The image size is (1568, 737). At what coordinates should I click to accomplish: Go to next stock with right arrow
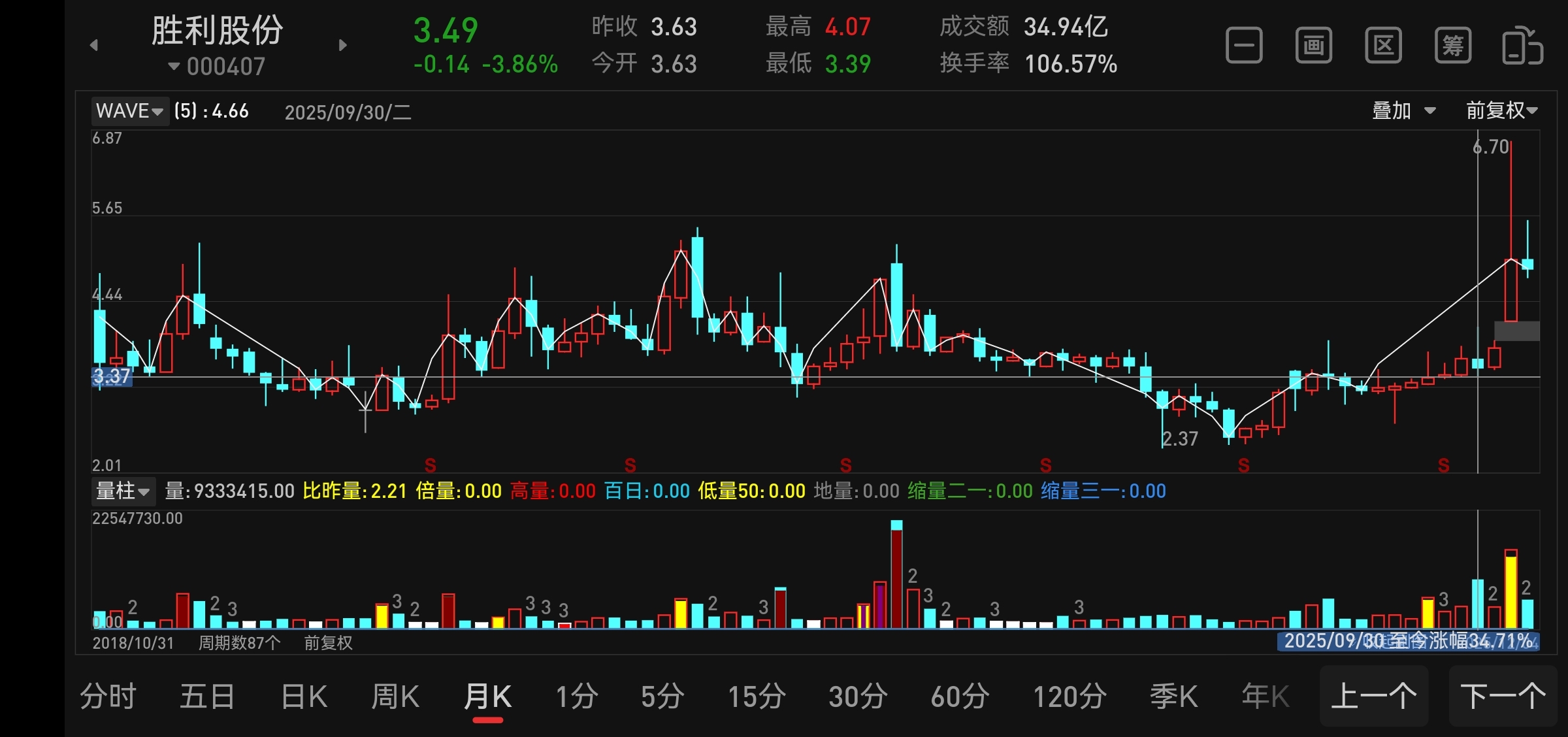click(342, 45)
